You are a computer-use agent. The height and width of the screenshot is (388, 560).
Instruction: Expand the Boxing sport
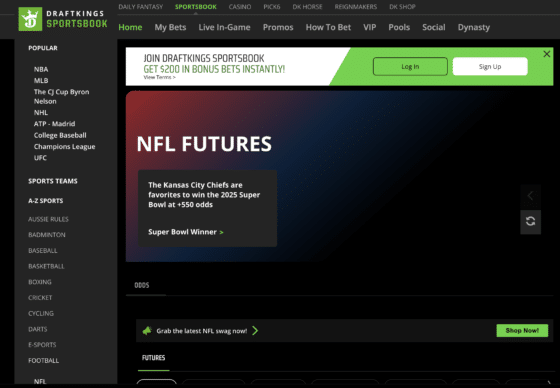point(40,282)
